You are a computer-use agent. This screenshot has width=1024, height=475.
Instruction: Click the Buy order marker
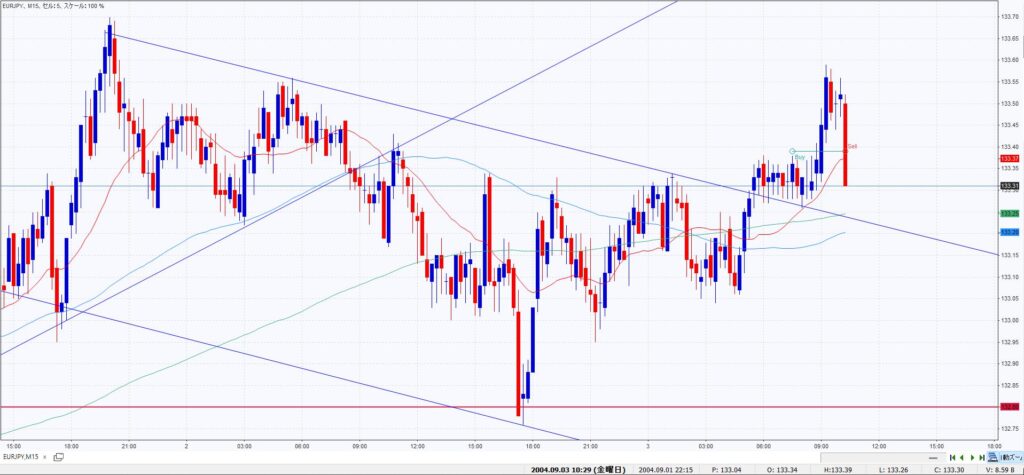800,157
